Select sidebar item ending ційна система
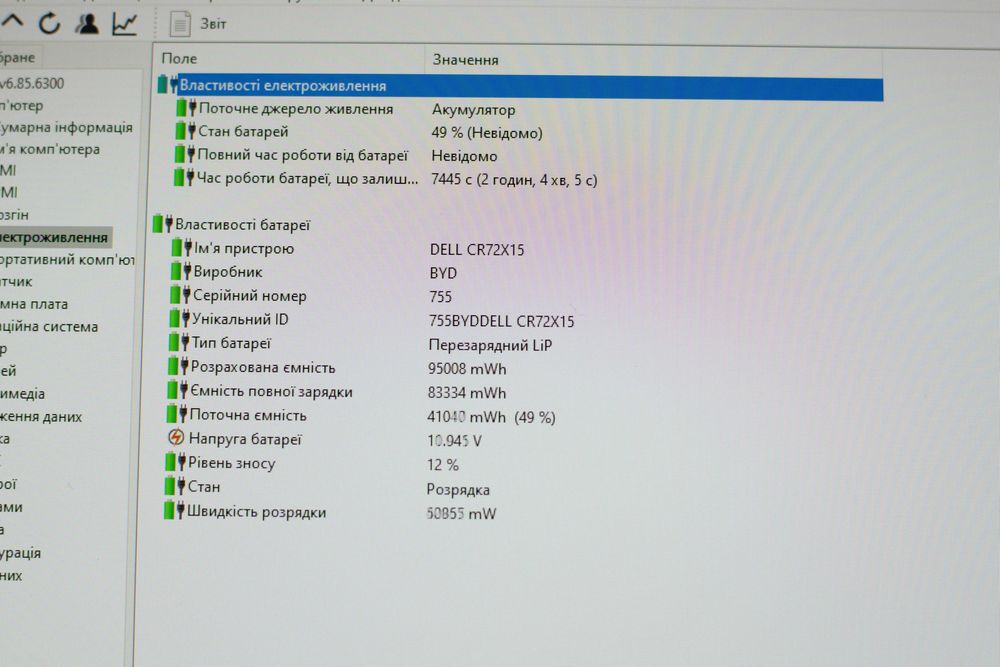Image resolution: width=1000 pixels, height=667 pixels. tap(49, 327)
